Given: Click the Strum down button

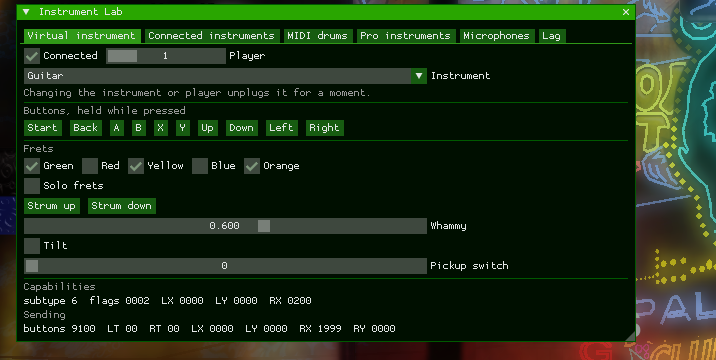Looking at the screenshot, I should coord(121,206).
